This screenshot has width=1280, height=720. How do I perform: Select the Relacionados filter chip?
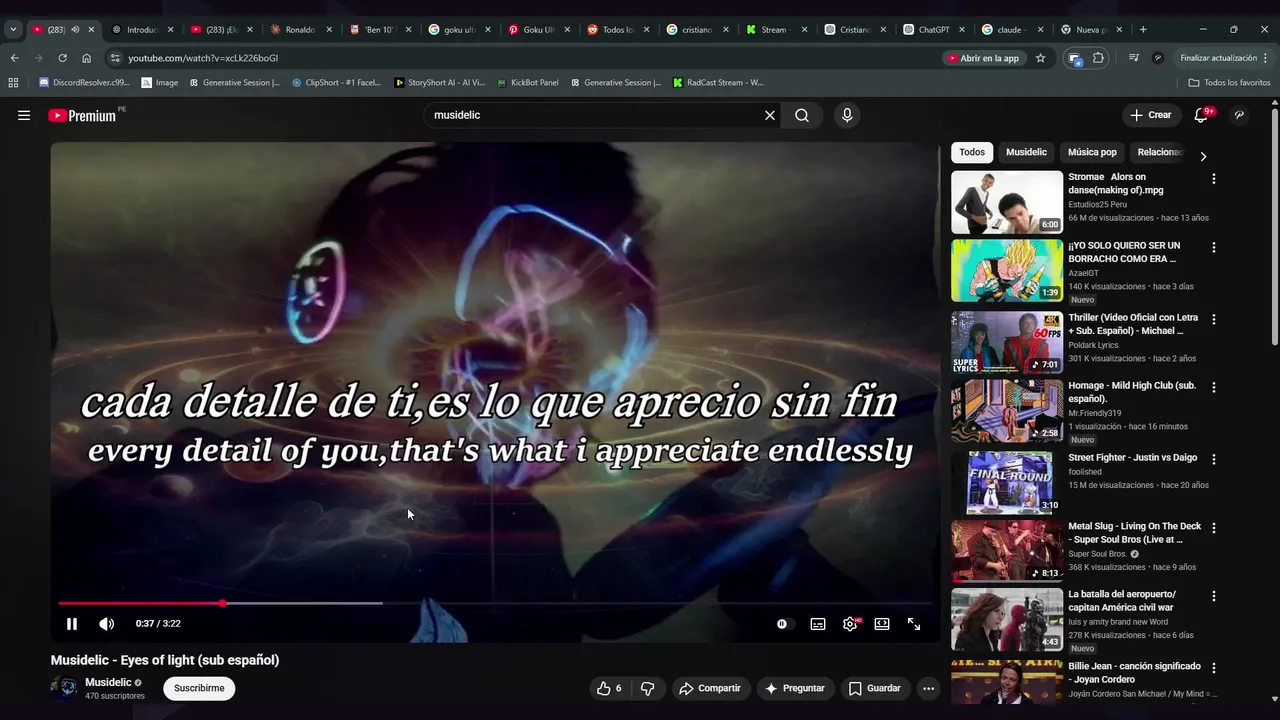click(x=1160, y=152)
